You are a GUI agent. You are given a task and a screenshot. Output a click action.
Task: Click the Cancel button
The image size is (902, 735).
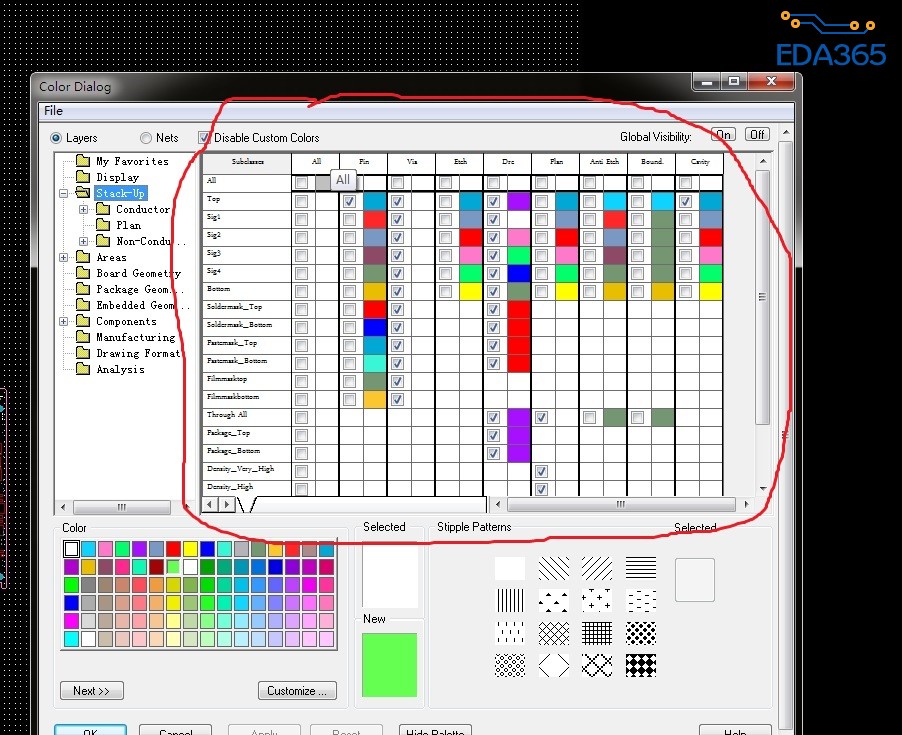[175, 730]
